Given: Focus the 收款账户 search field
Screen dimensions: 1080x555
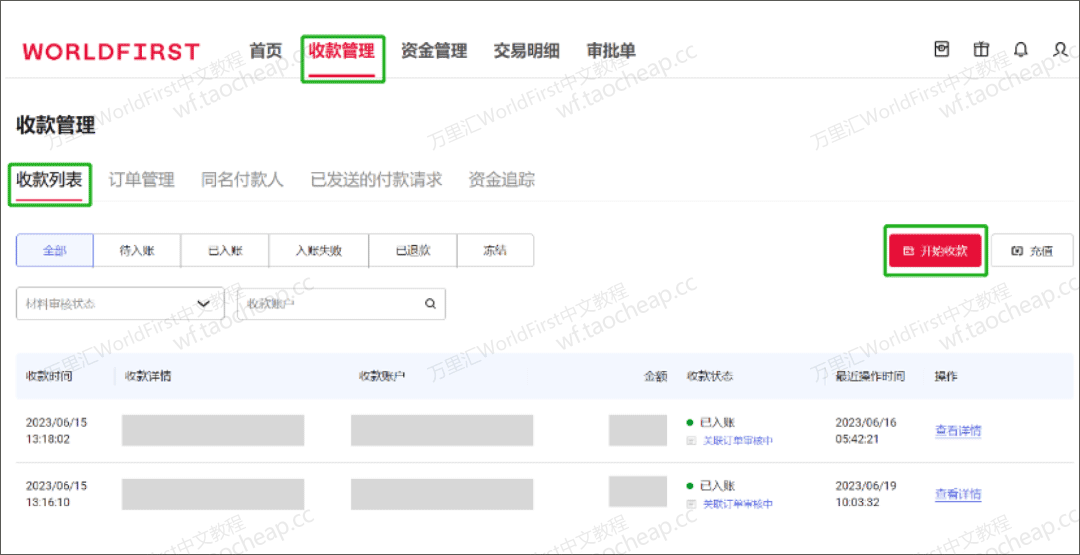Looking at the screenshot, I should point(341,304).
